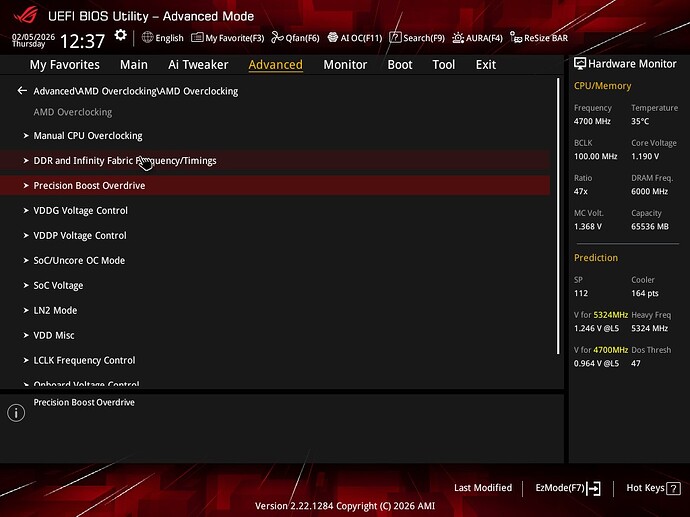
Task: Click the ROG logo icon
Action: [26, 16]
